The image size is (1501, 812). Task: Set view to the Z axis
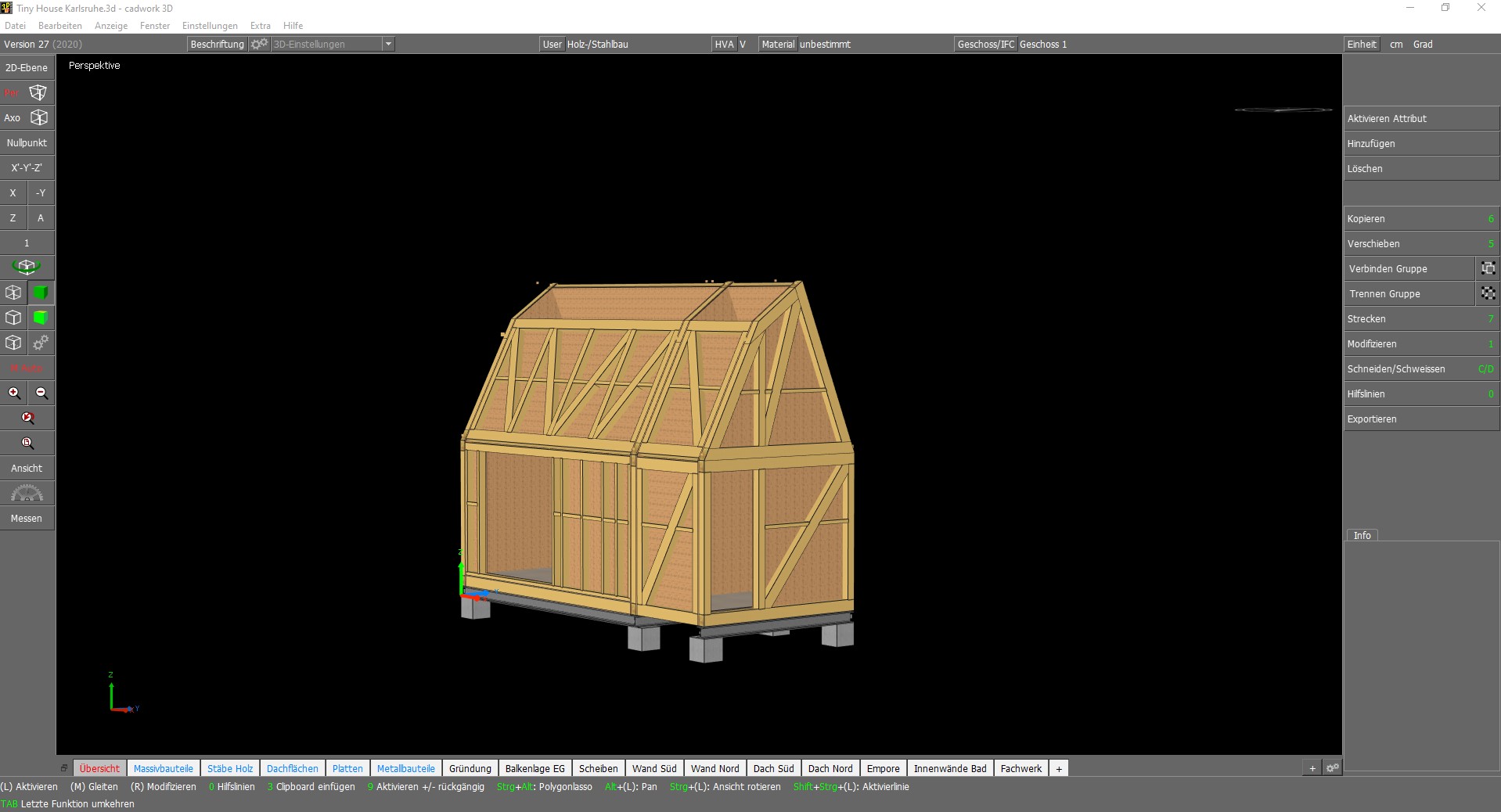(x=13, y=217)
